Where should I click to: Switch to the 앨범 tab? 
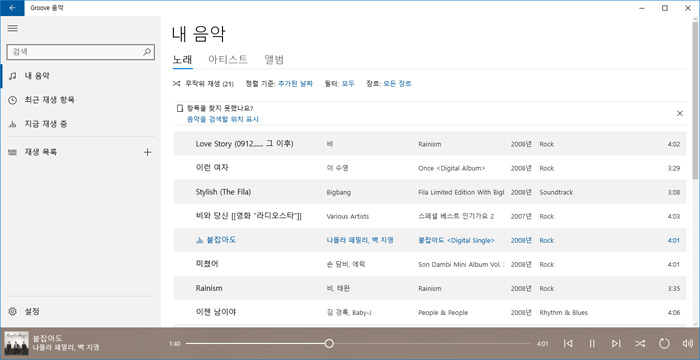pyautogui.click(x=274, y=59)
